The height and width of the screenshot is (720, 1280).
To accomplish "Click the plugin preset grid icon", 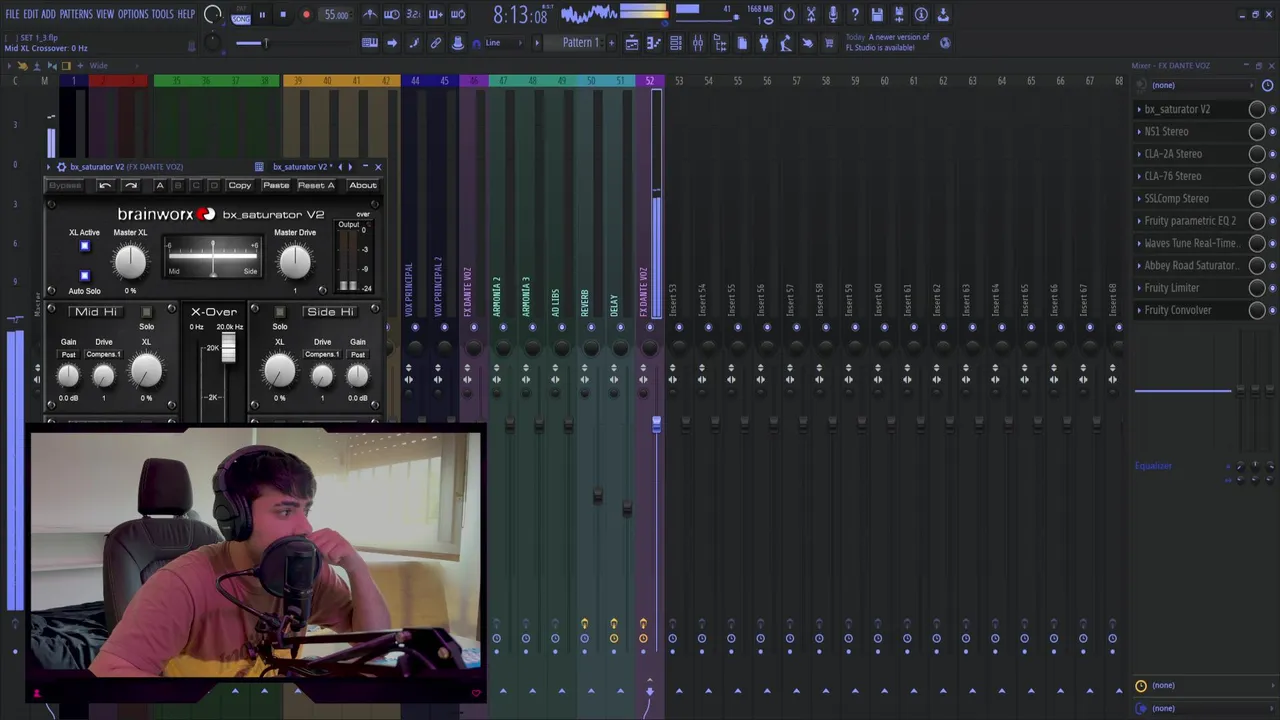I will pyautogui.click(x=259, y=167).
